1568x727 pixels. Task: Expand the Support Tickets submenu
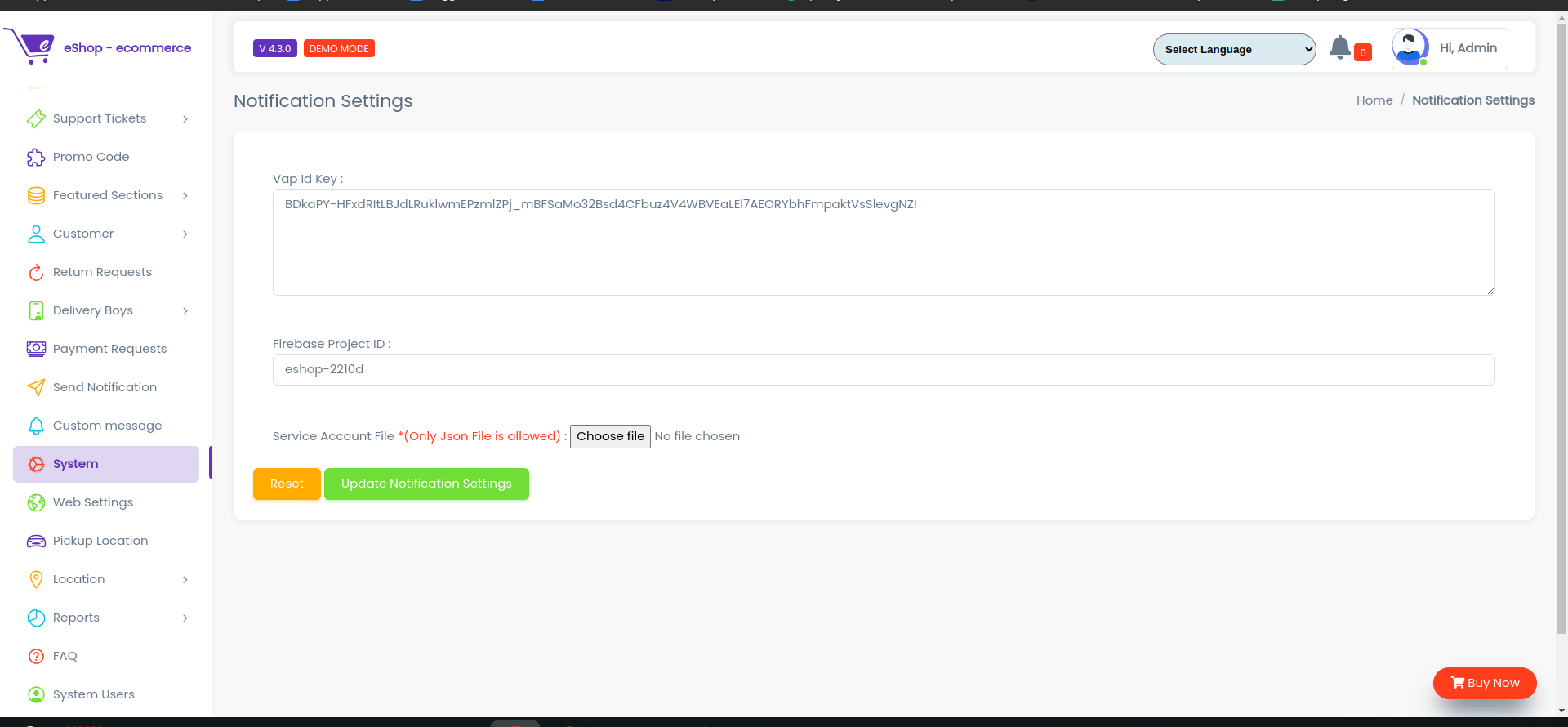point(185,119)
